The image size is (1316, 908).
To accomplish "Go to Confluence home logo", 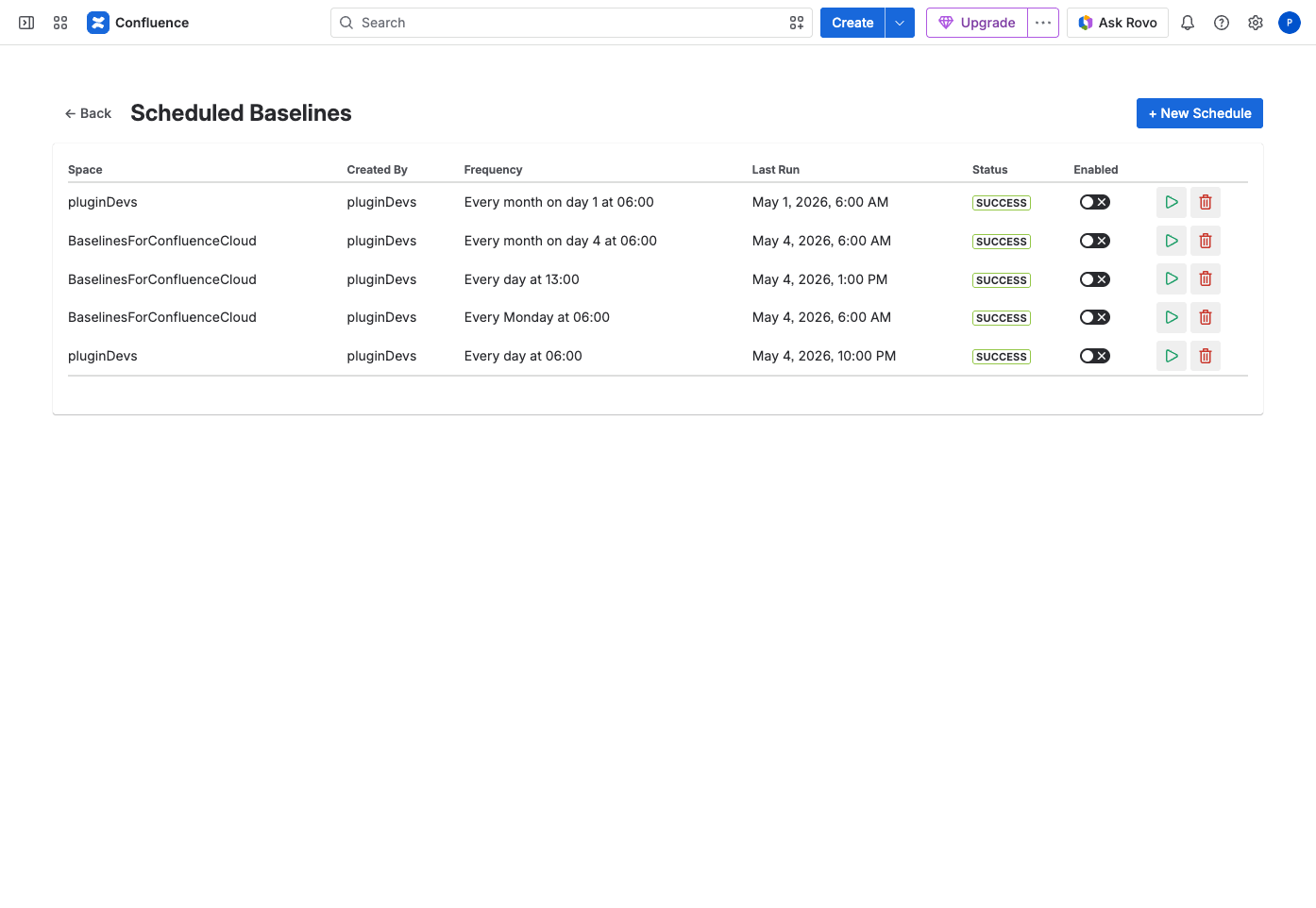I will click(138, 23).
